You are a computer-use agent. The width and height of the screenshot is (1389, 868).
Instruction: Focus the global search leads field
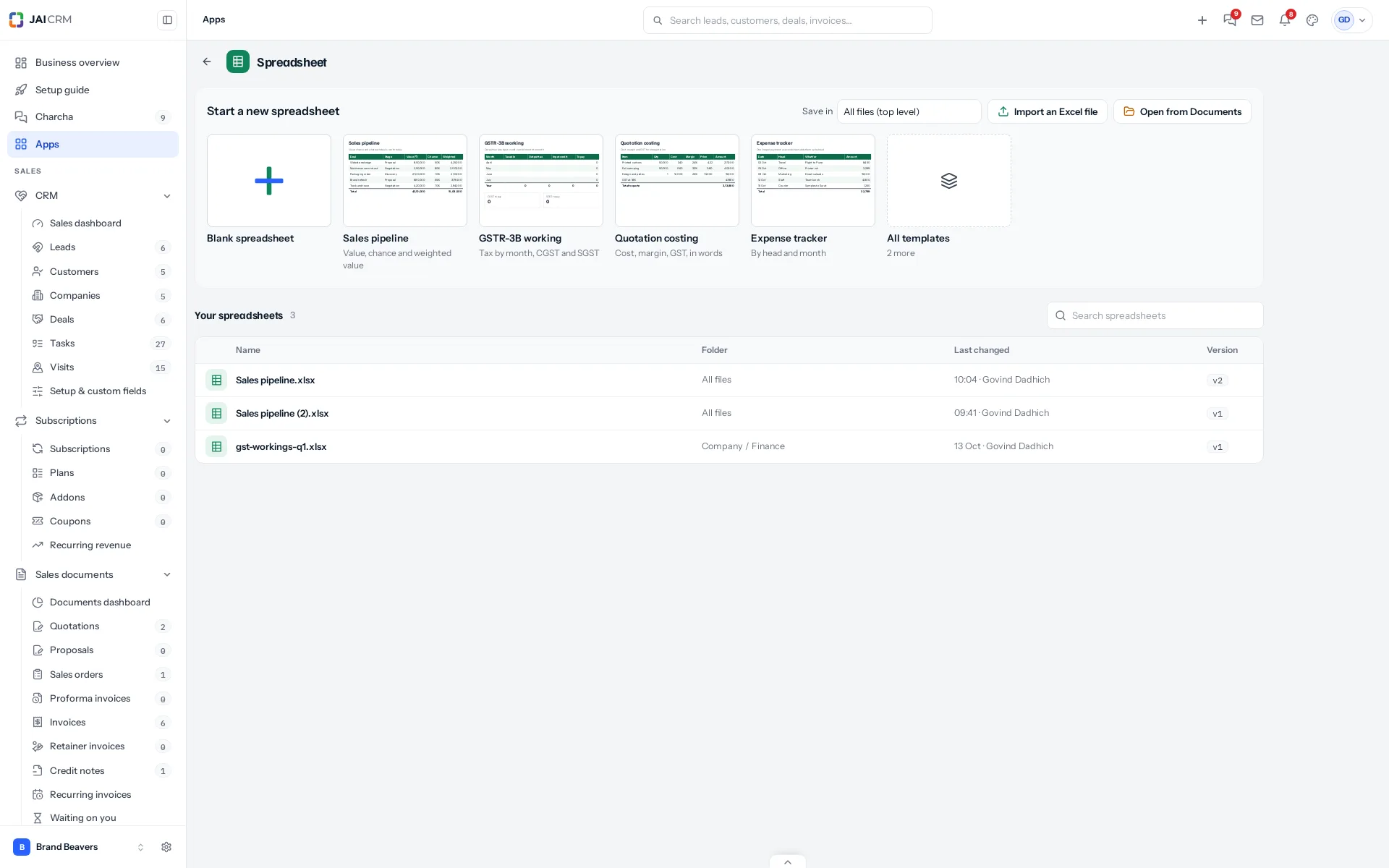click(788, 20)
